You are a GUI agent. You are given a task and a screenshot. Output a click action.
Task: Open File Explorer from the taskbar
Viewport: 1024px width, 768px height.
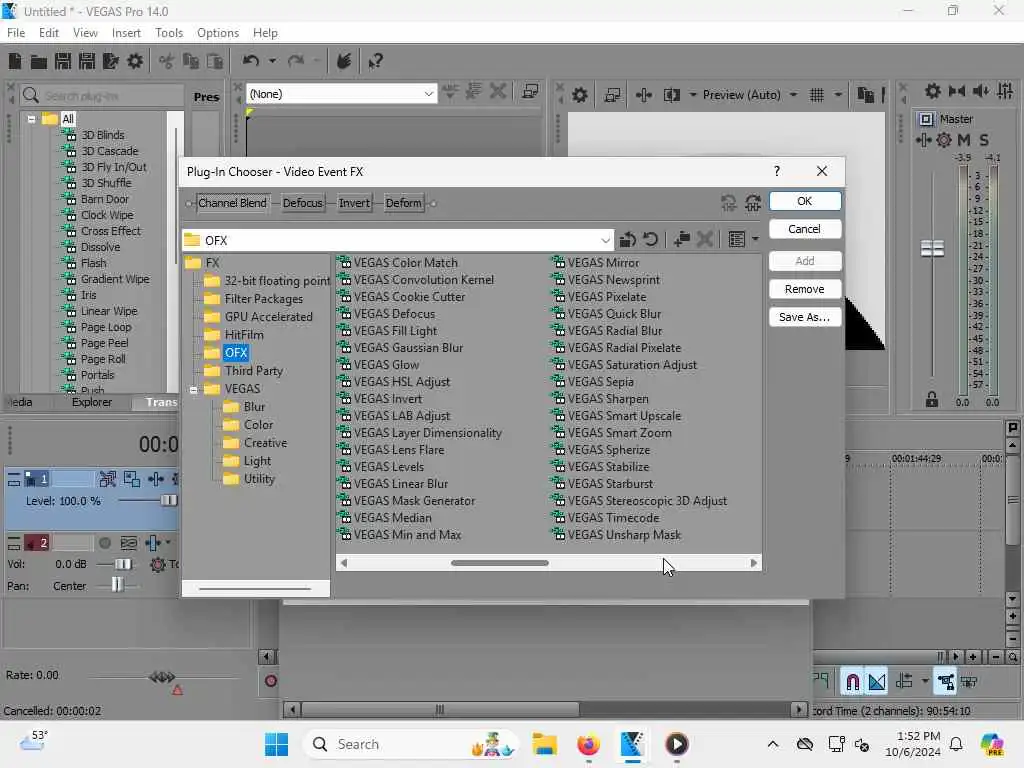coord(544,744)
